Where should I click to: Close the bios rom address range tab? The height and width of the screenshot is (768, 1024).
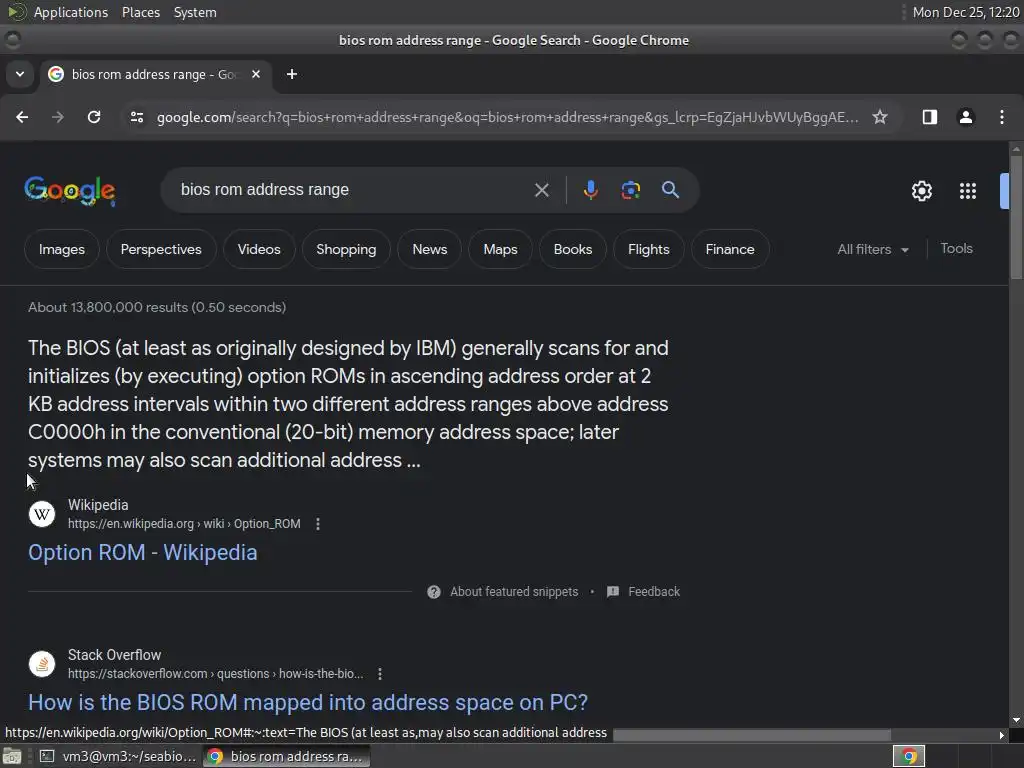(x=256, y=74)
